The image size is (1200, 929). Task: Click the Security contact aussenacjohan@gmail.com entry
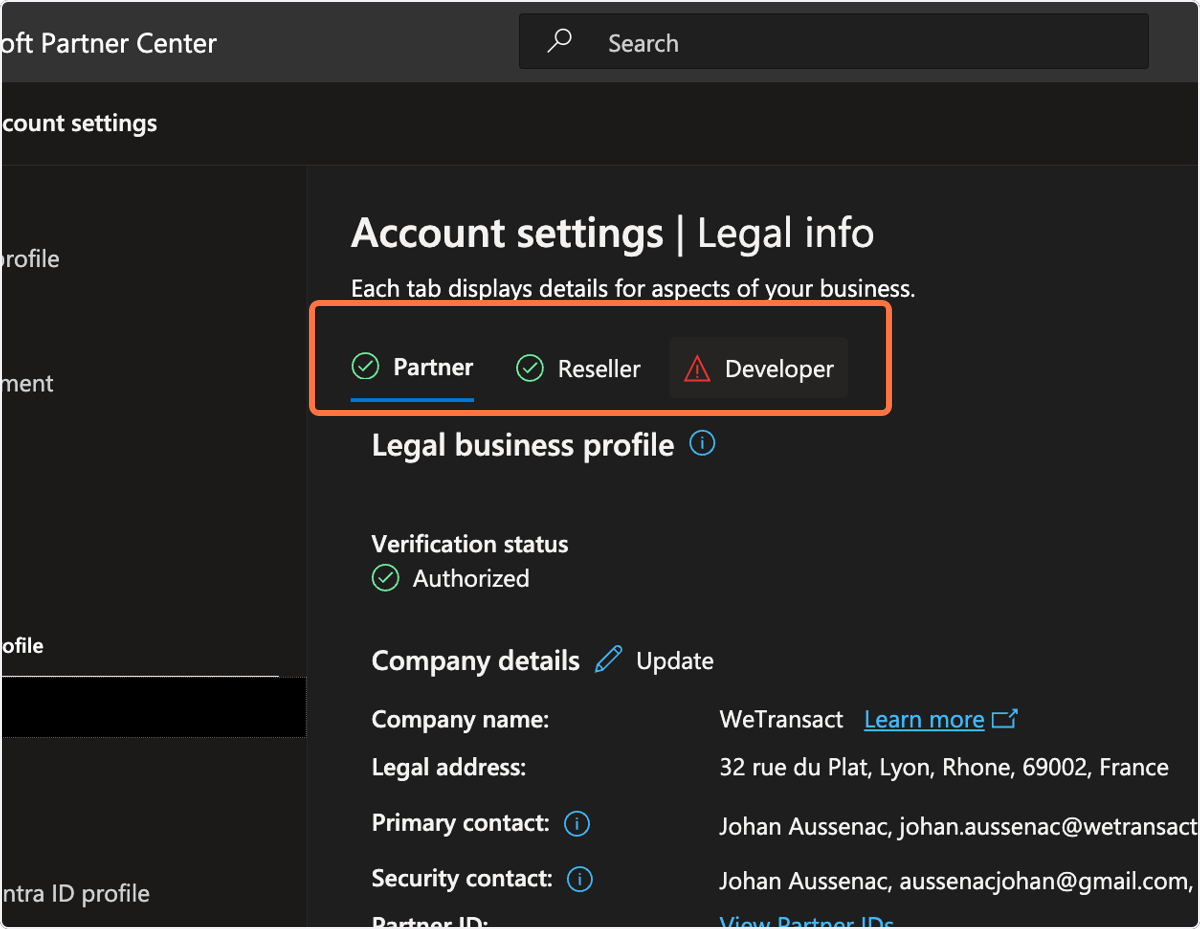point(955,882)
